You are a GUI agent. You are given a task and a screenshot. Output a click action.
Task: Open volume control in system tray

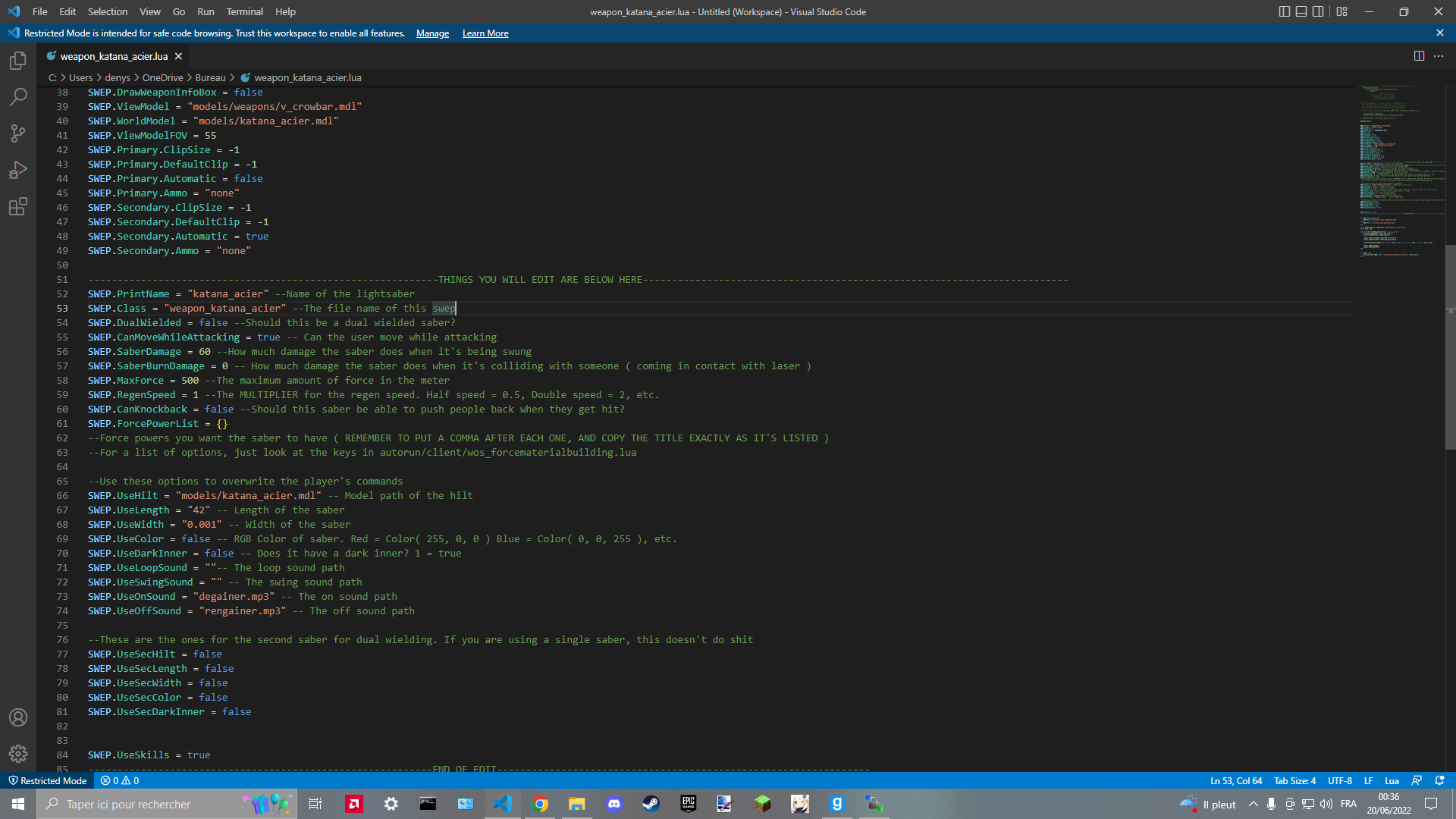click(1326, 804)
